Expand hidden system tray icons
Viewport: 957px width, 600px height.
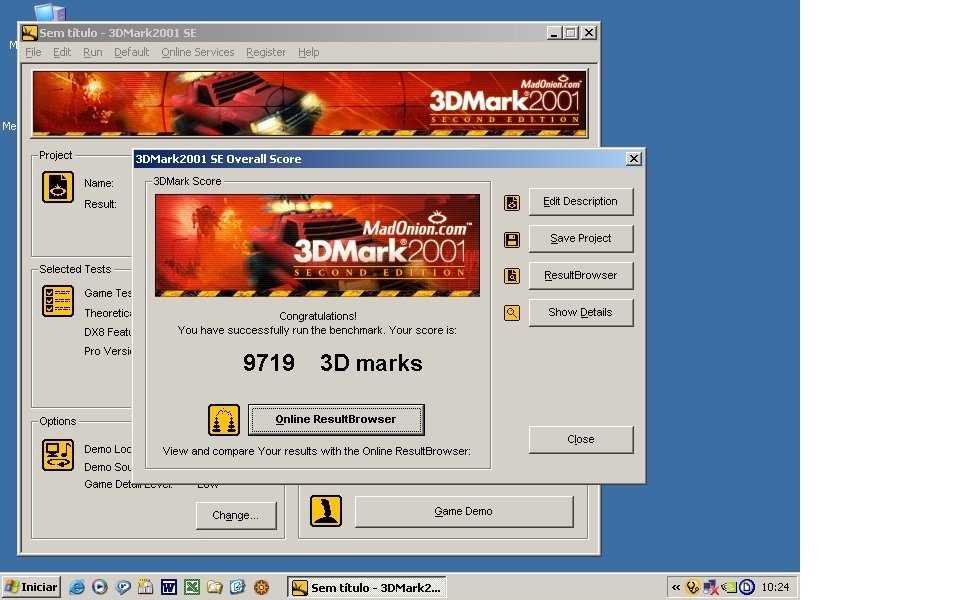[676, 587]
